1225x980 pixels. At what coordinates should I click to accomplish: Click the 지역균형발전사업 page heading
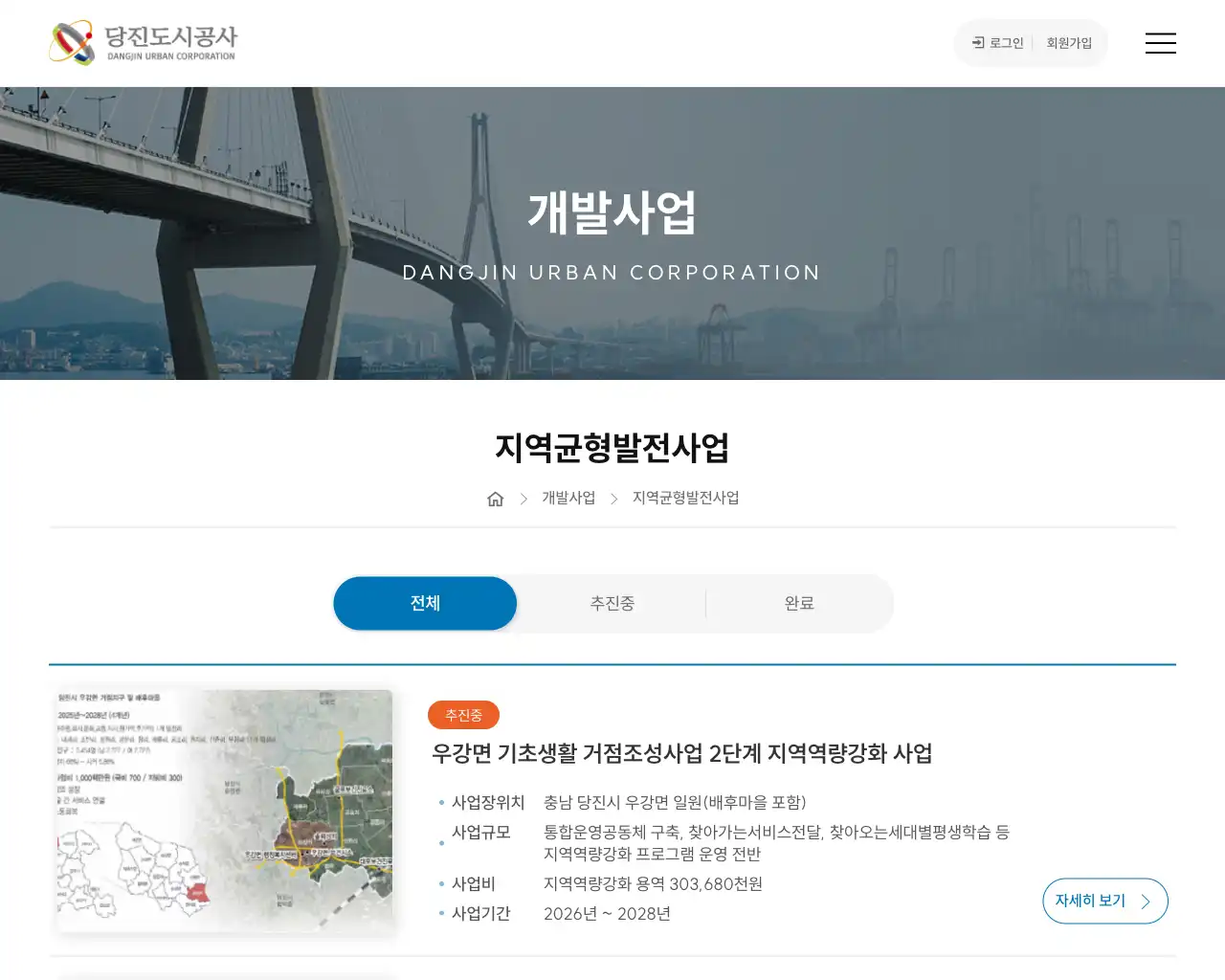612,448
